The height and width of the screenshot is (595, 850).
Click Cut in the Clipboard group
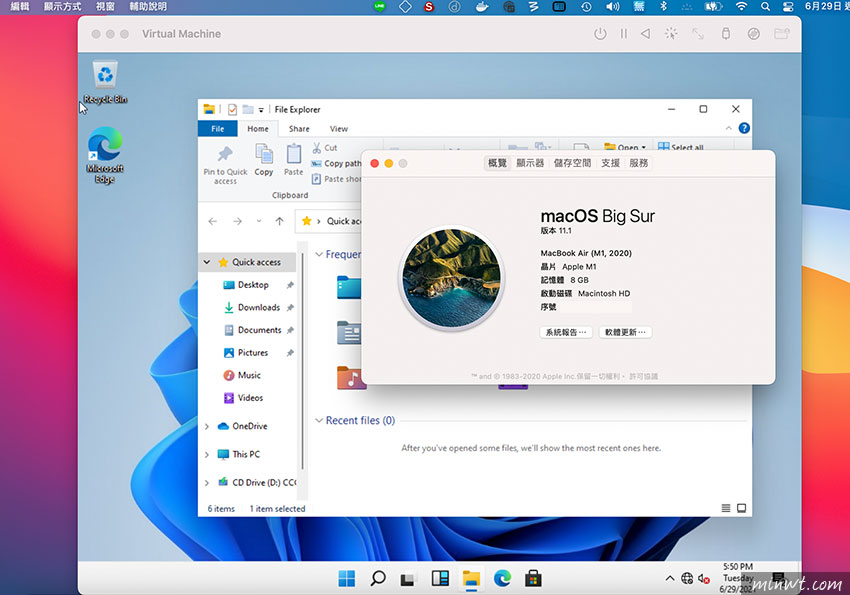(325, 148)
